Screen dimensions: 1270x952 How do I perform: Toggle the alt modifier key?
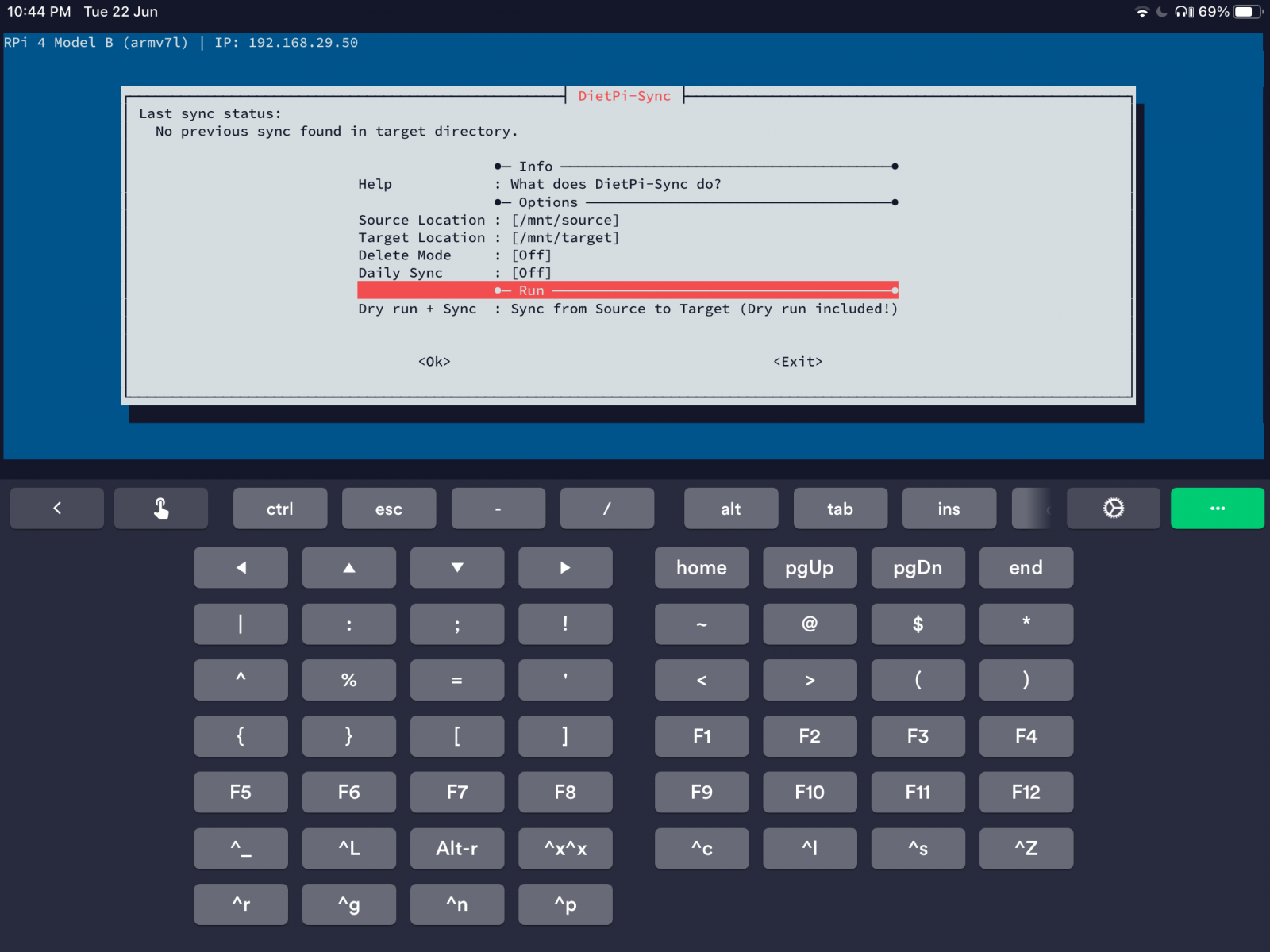[x=730, y=509]
